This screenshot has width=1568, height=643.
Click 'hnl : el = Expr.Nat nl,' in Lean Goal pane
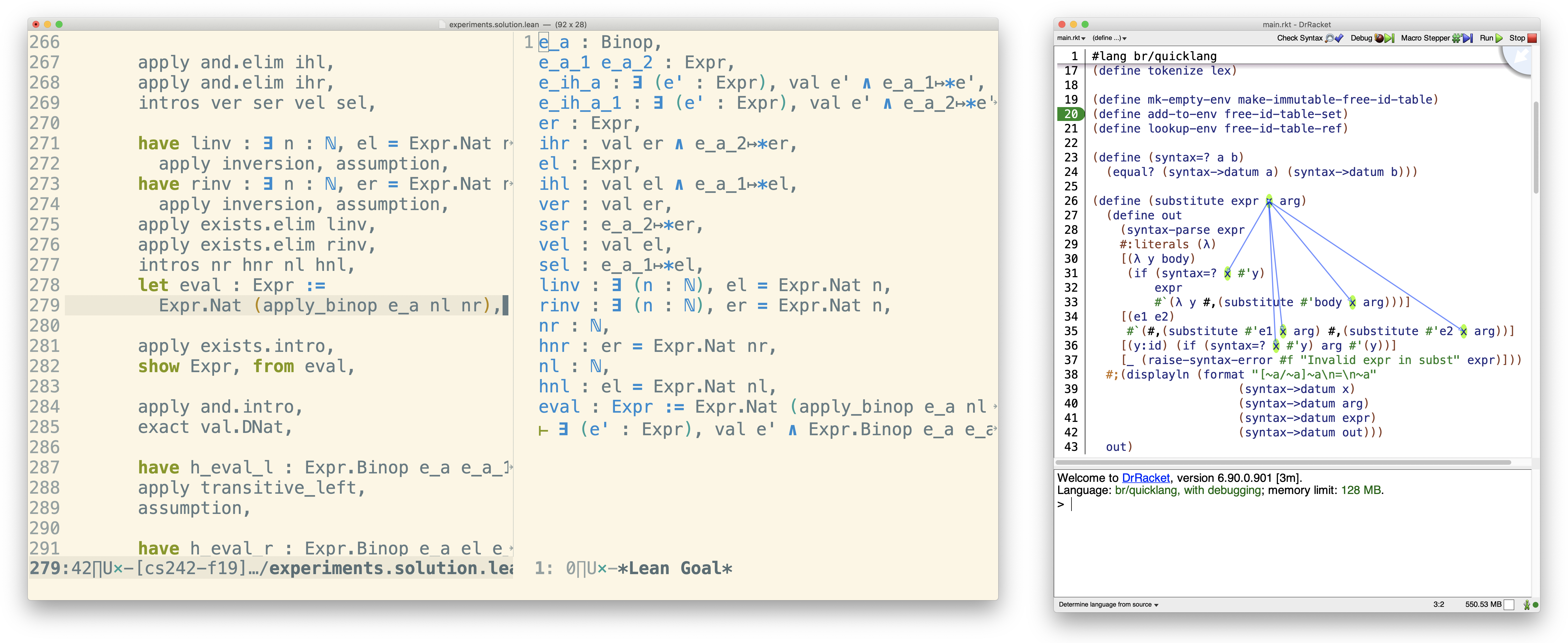(x=657, y=387)
